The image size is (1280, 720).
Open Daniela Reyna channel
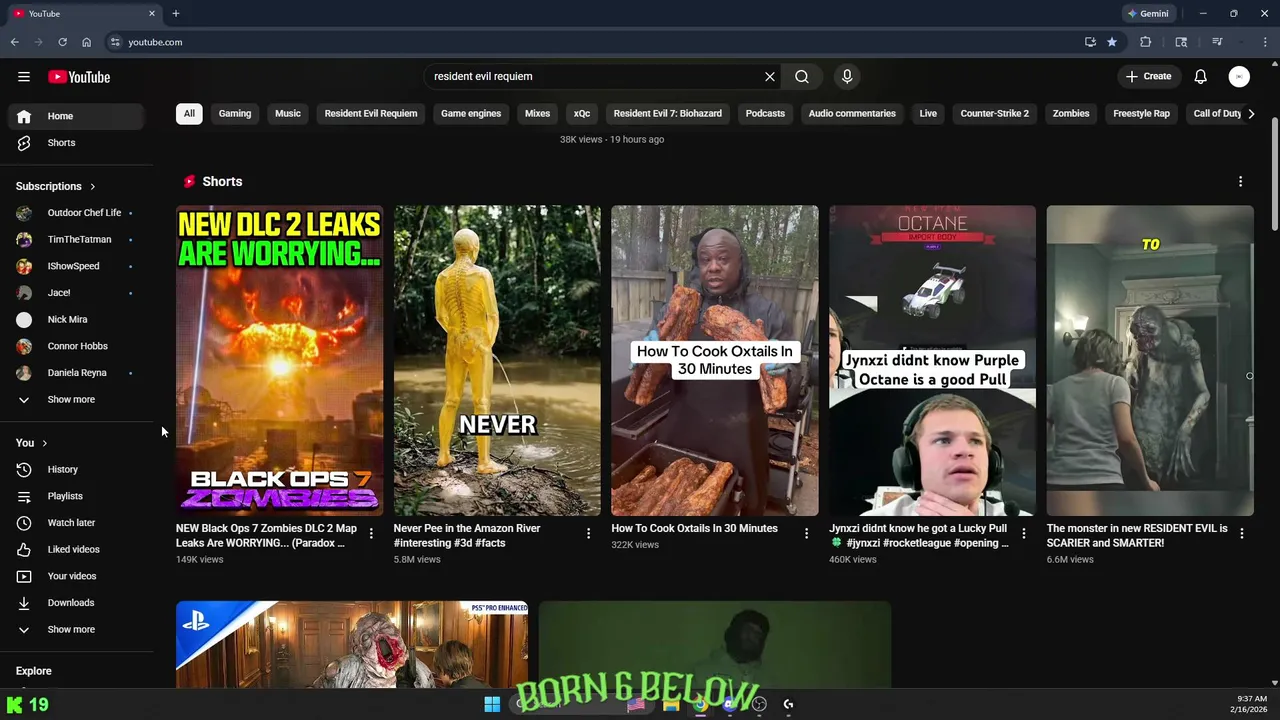click(x=76, y=373)
